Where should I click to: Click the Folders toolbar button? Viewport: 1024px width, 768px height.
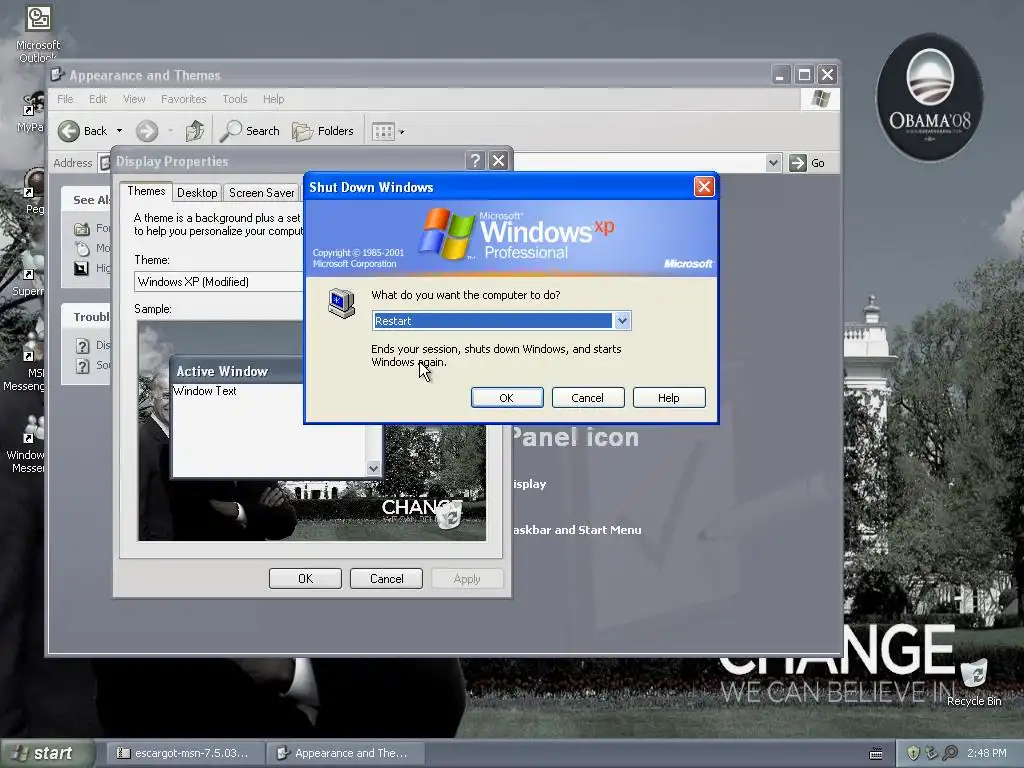coord(323,131)
